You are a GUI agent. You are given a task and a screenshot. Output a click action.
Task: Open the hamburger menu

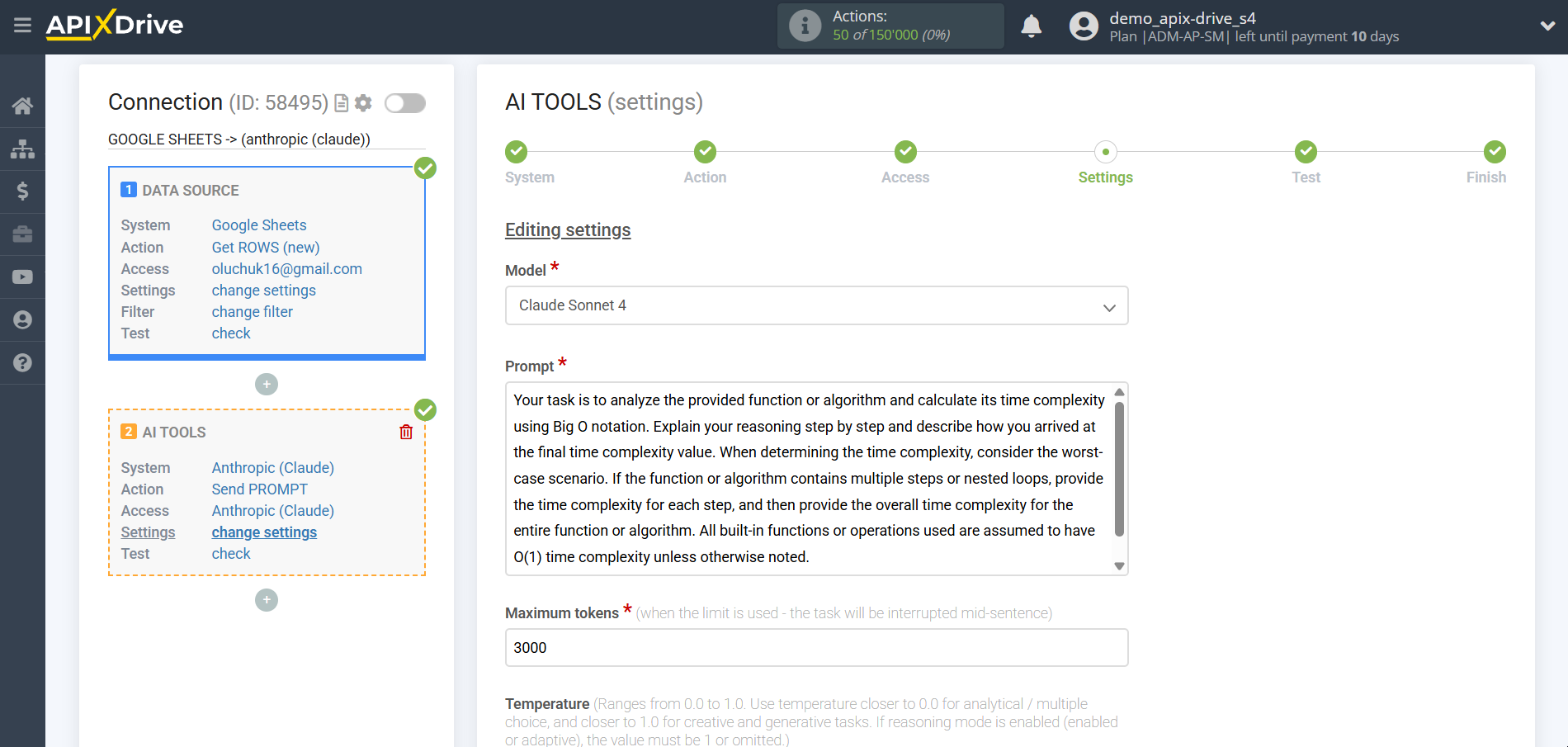(x=22, y=26)
